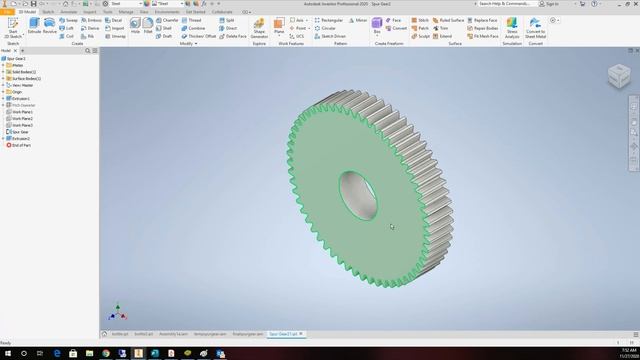
Task: Select the Revolve tool
Action: click(49, 26)
